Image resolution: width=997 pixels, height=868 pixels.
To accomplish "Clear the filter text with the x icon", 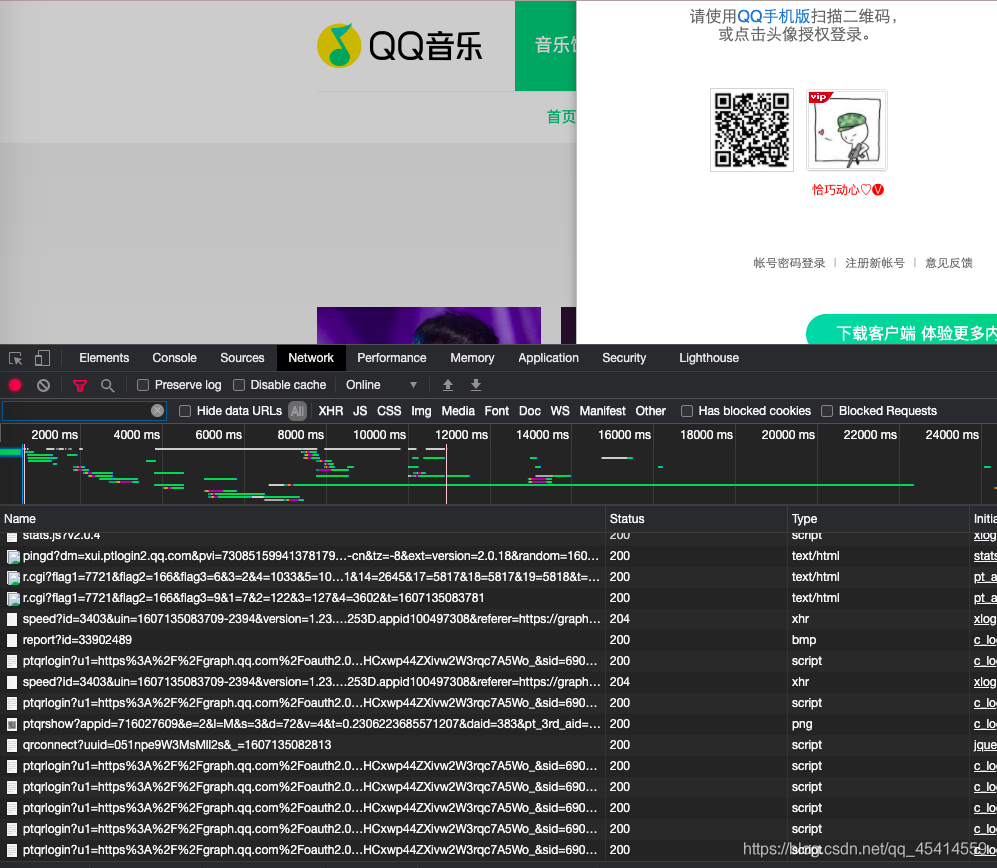I will (157, 411).
